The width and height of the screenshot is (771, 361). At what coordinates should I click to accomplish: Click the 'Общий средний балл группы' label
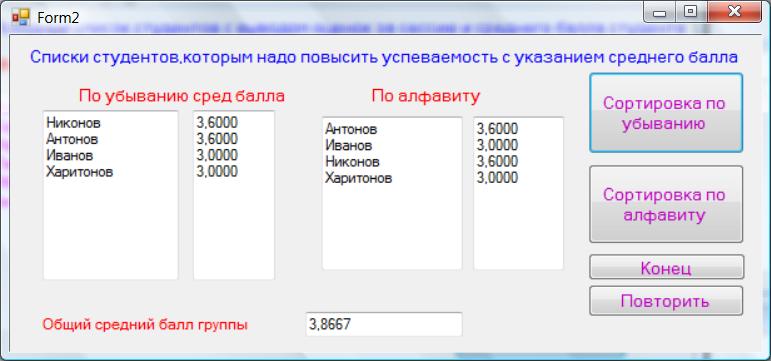[x=145, y=325]
